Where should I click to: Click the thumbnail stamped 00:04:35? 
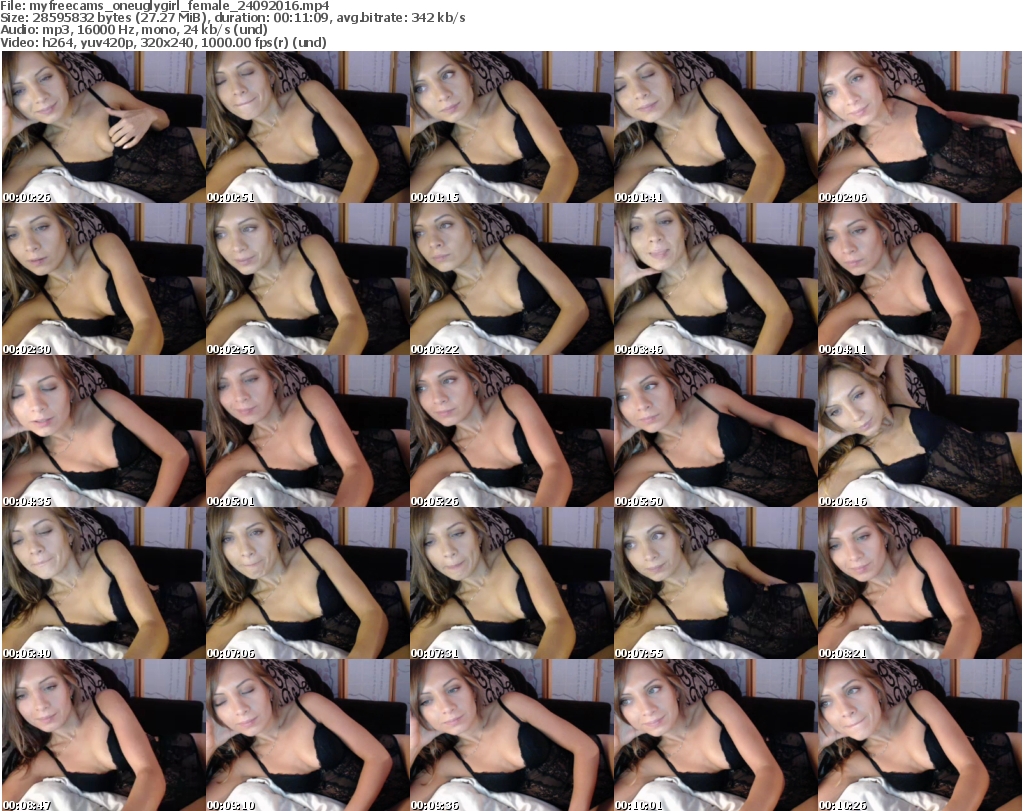[x=104, y=432]
